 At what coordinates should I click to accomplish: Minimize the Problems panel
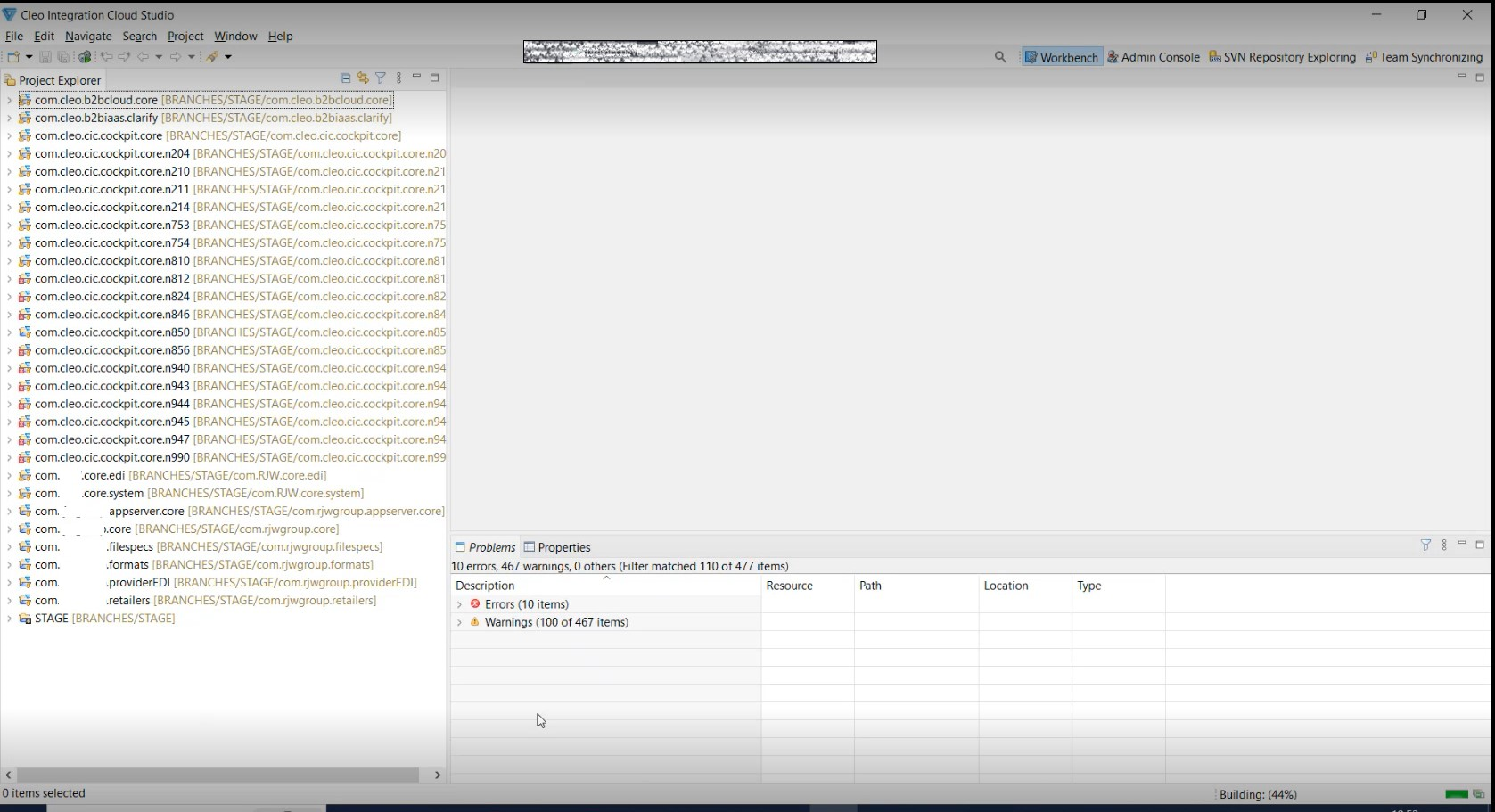click(1462, 544)
